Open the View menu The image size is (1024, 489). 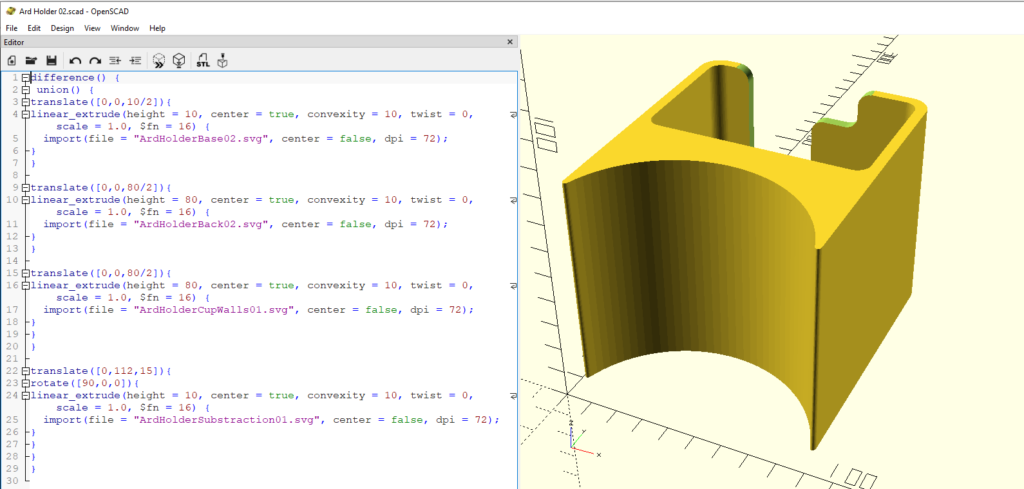92,28
